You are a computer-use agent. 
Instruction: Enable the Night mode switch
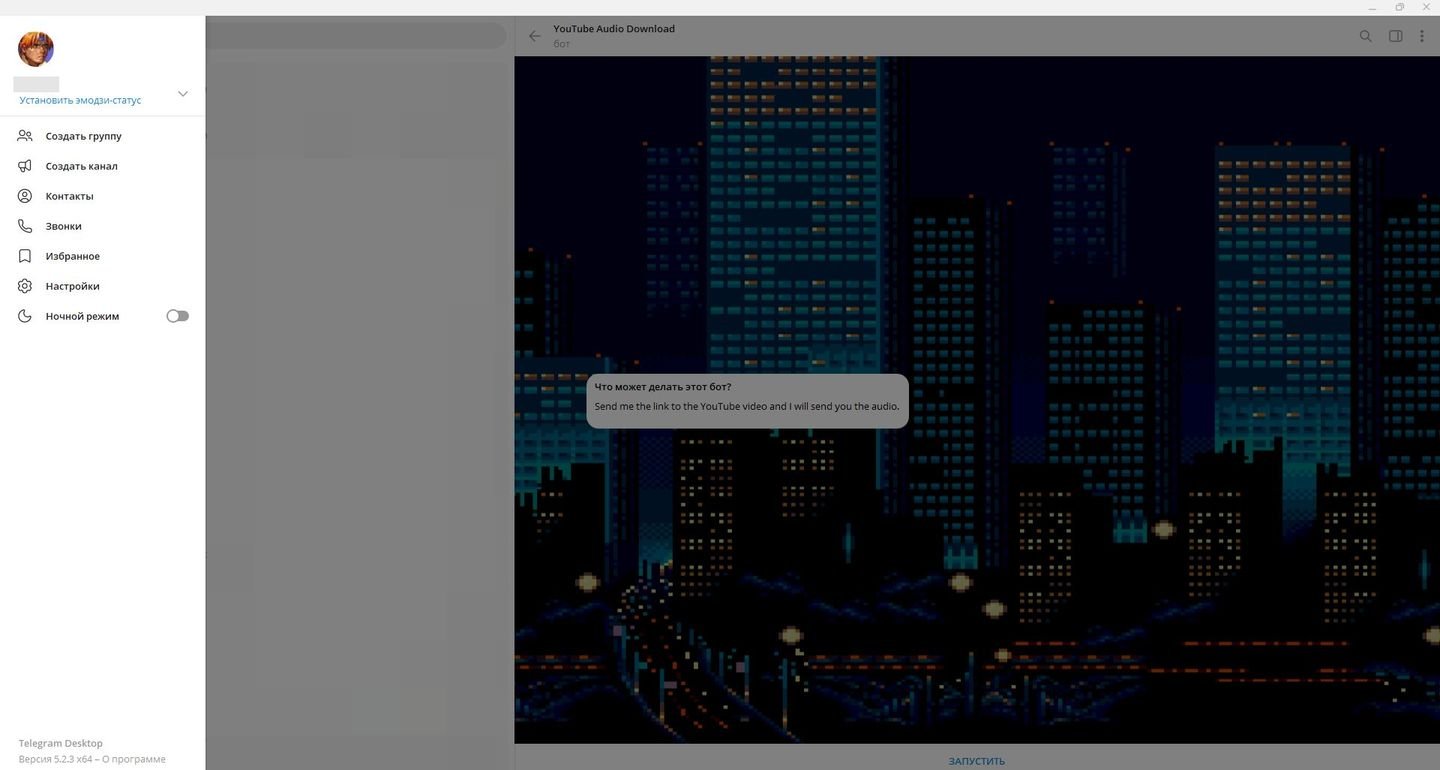[177, 316]
